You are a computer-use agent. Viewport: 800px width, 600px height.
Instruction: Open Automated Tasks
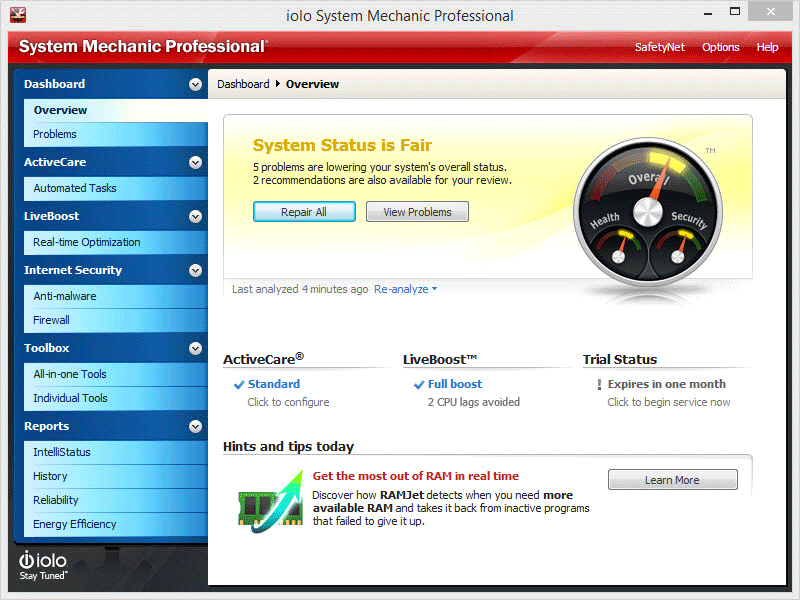tap(116, 188)
